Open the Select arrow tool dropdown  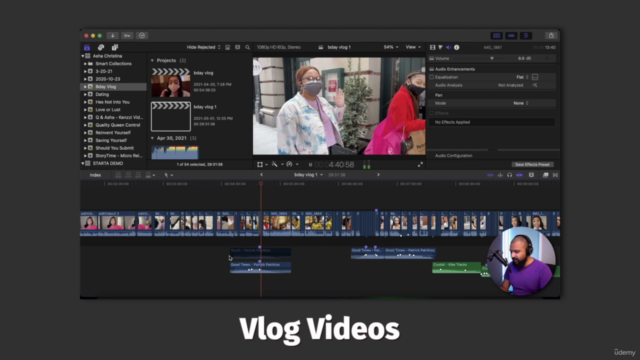pyautogui.click(x=168, y=175)
